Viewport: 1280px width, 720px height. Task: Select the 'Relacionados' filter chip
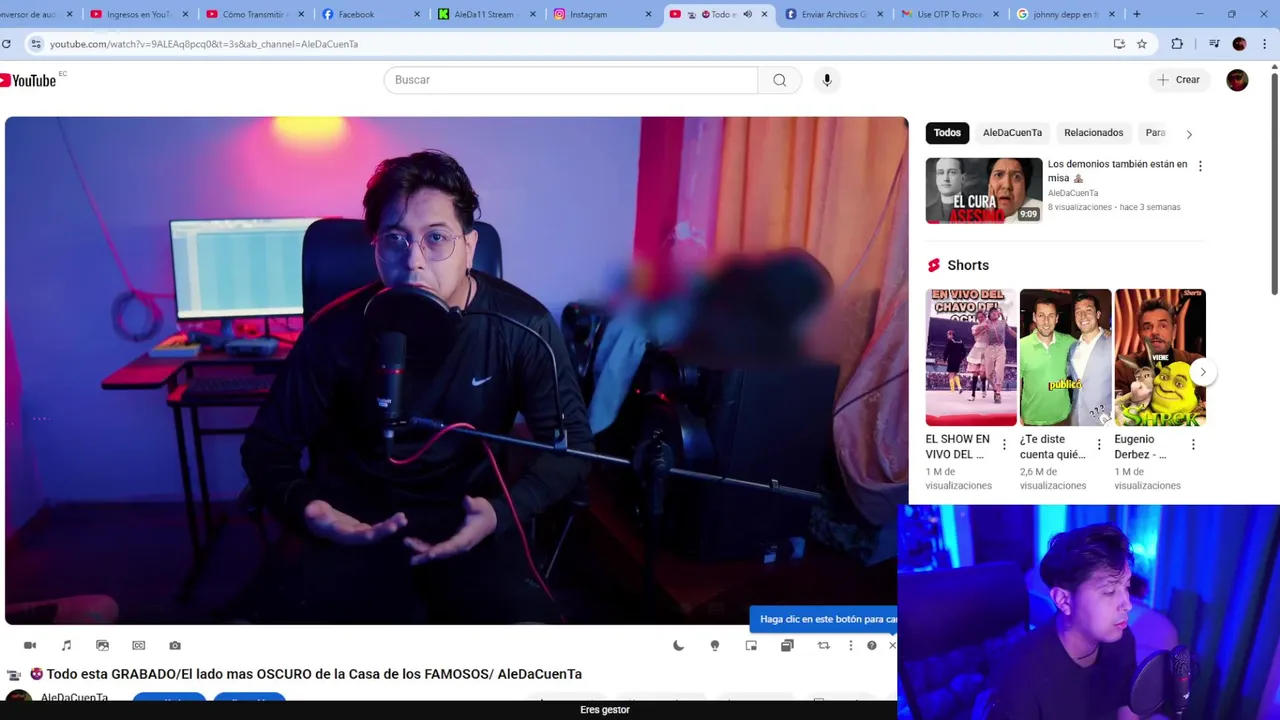1093,133
